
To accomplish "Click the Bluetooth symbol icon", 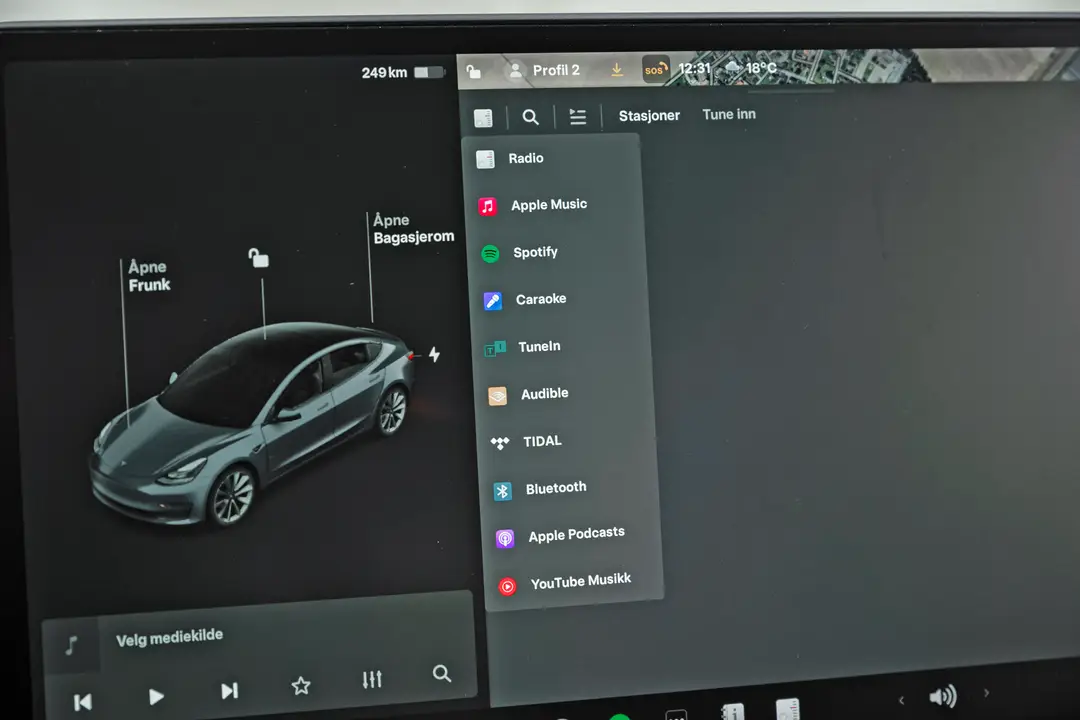I will point(502,491).
